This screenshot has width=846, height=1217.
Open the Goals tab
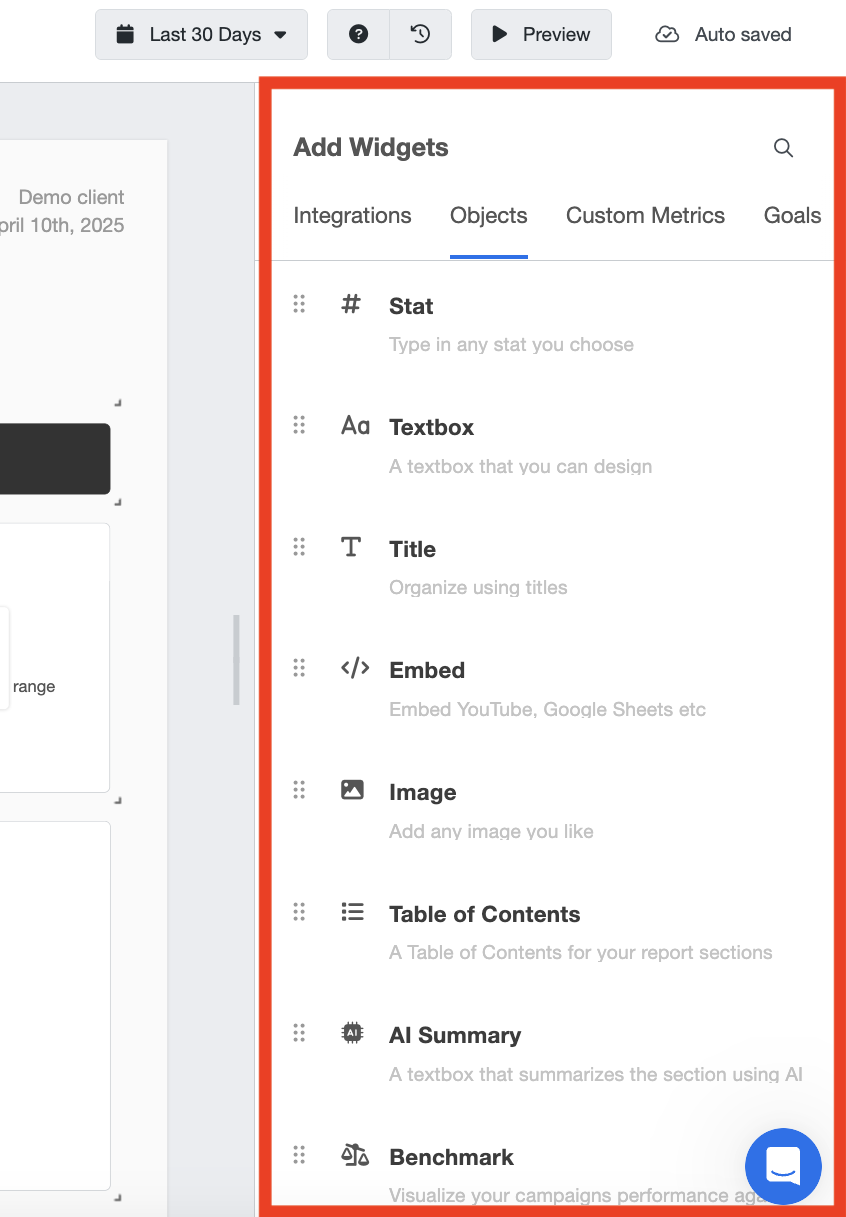(792, 215)
